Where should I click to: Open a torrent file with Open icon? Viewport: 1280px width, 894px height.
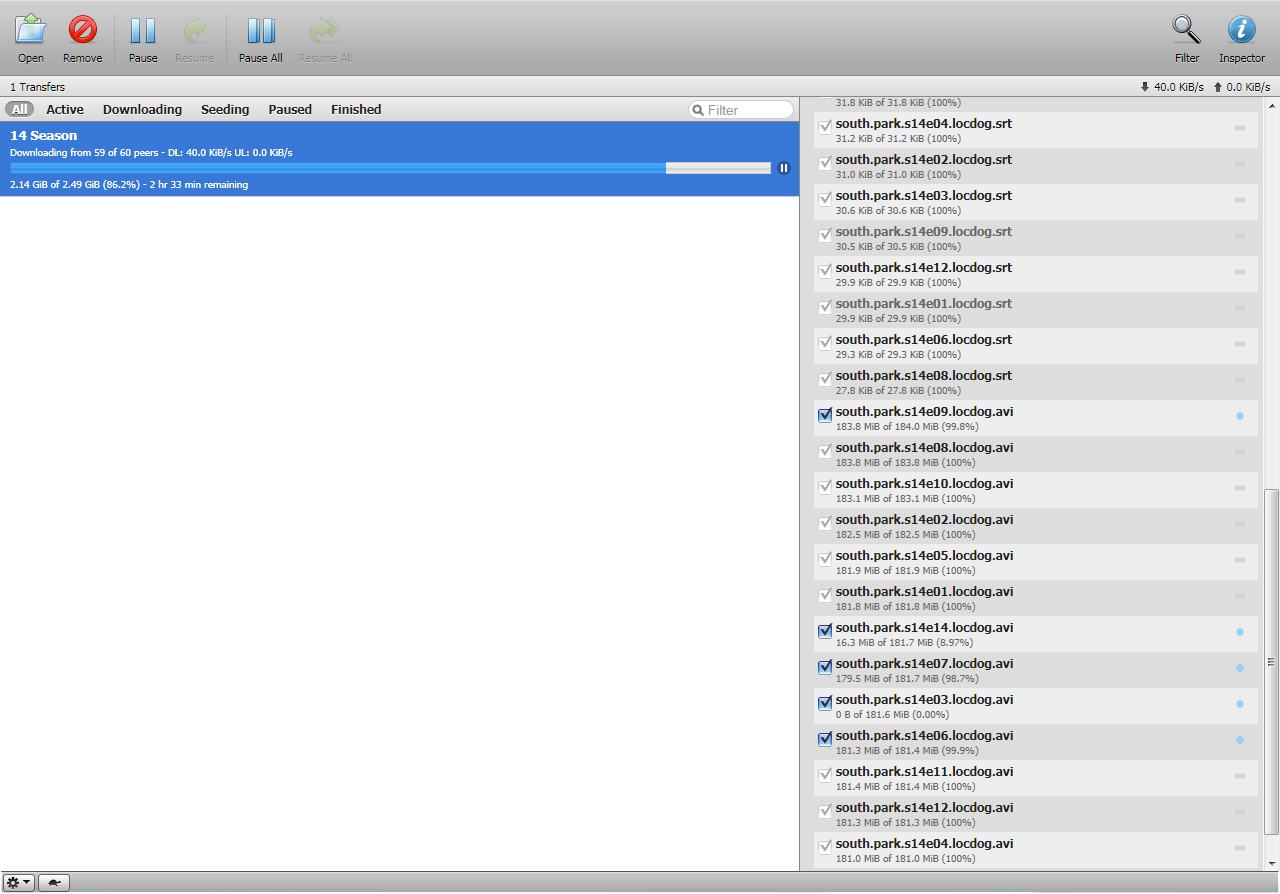31,38
